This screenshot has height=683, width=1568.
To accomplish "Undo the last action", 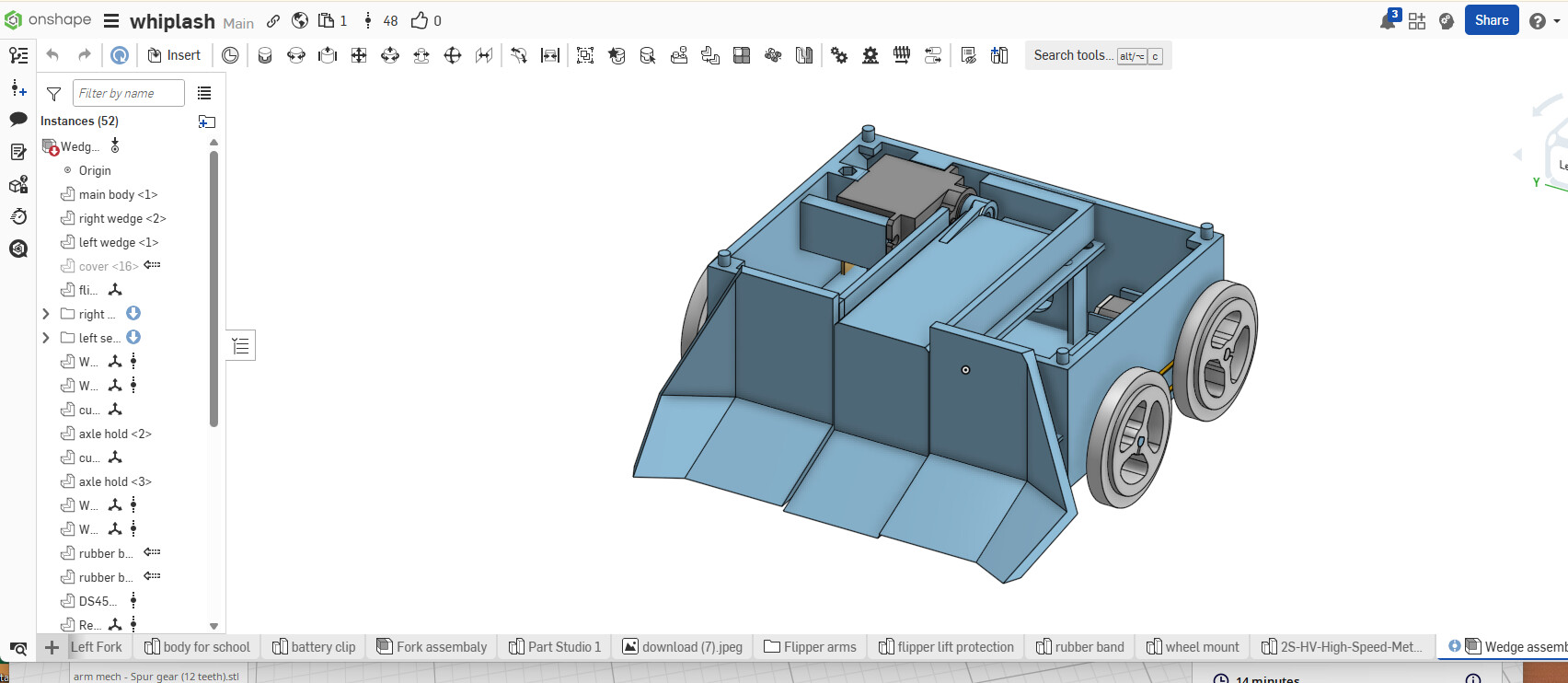I will [x=52, y=55].
